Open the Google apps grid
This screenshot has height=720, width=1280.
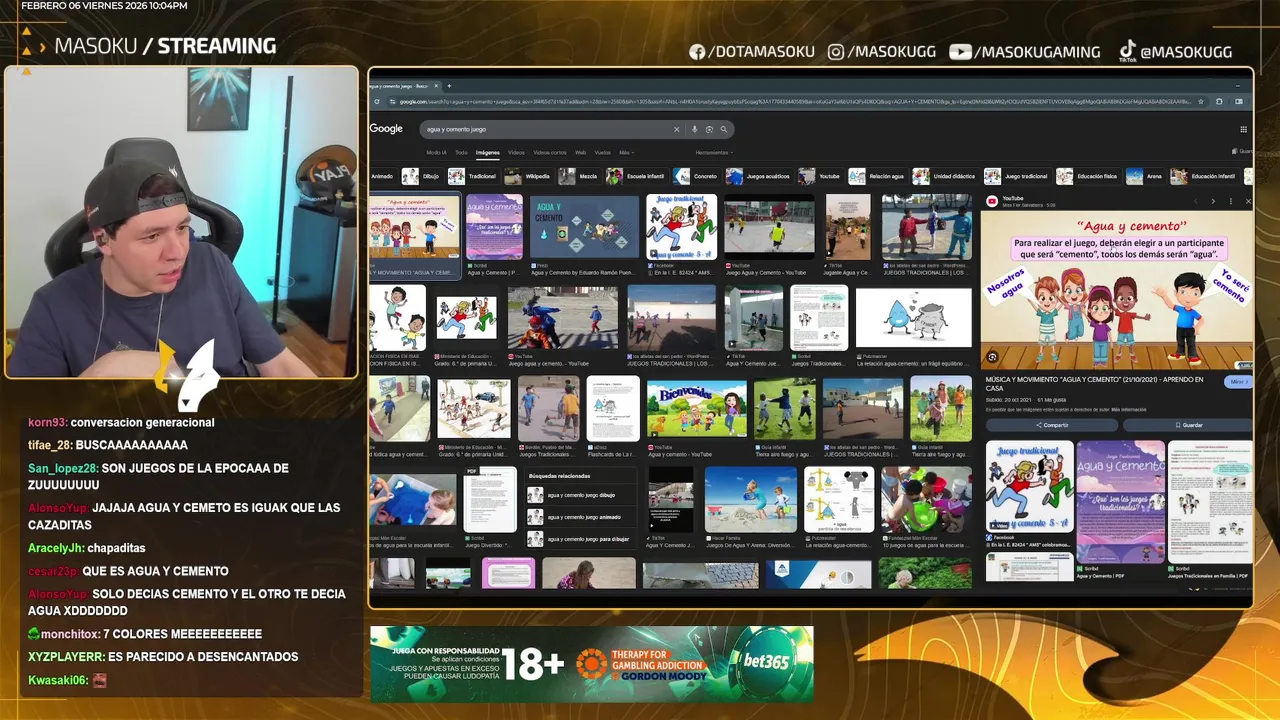pyautogui.click(x=1243, y=129)
